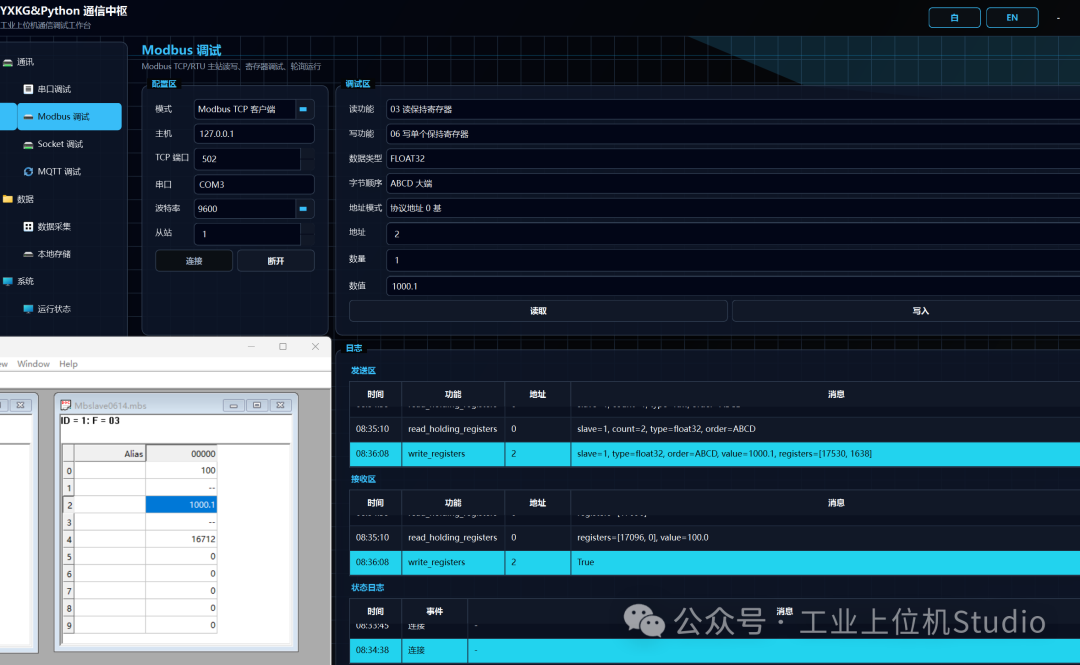The height and width of the screenshot is (665, 1080).
Task: Open the 字节顺序 ABCD 大端 dropdown
Action: click(x=733, y=183)
